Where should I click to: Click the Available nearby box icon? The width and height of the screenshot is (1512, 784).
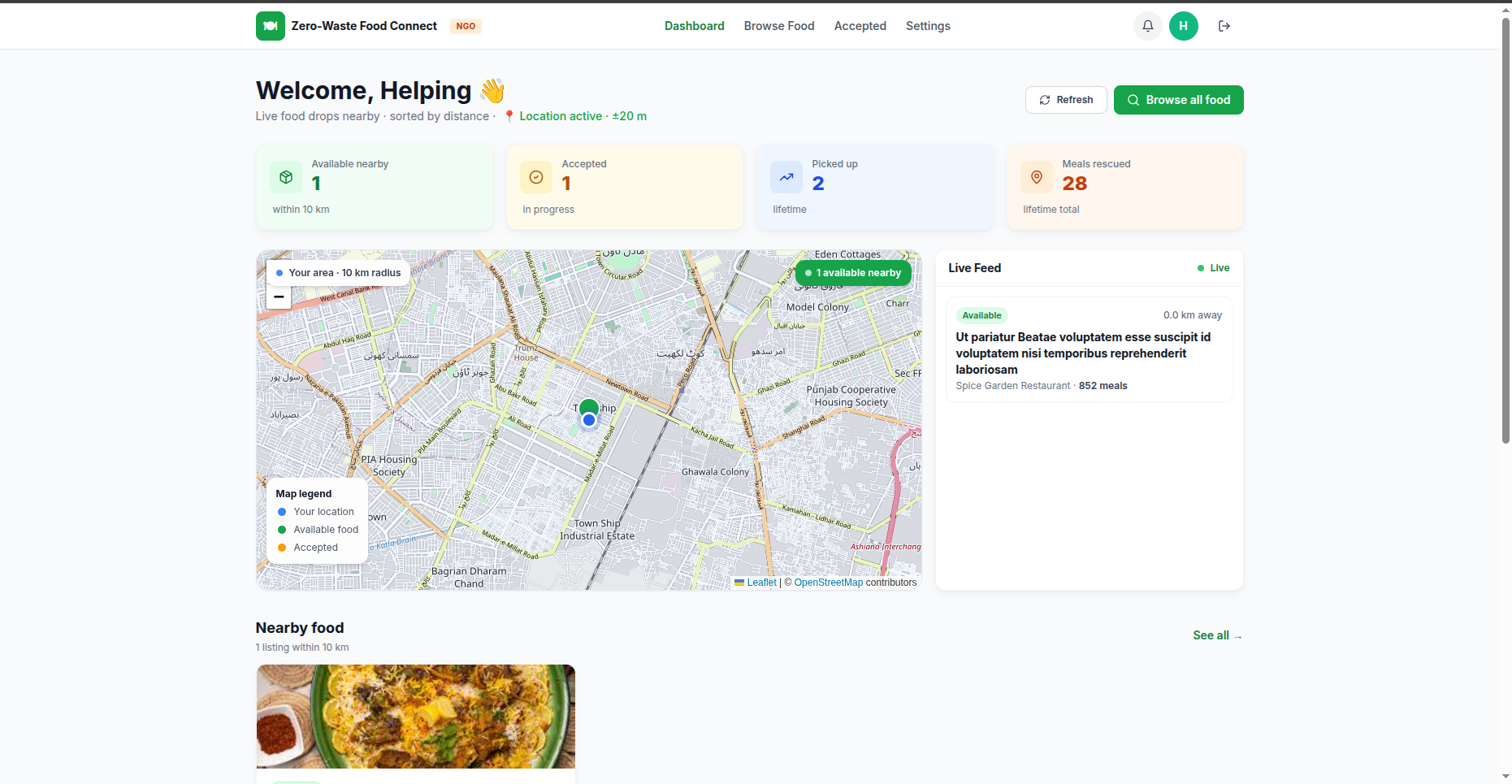click(286, 177)
